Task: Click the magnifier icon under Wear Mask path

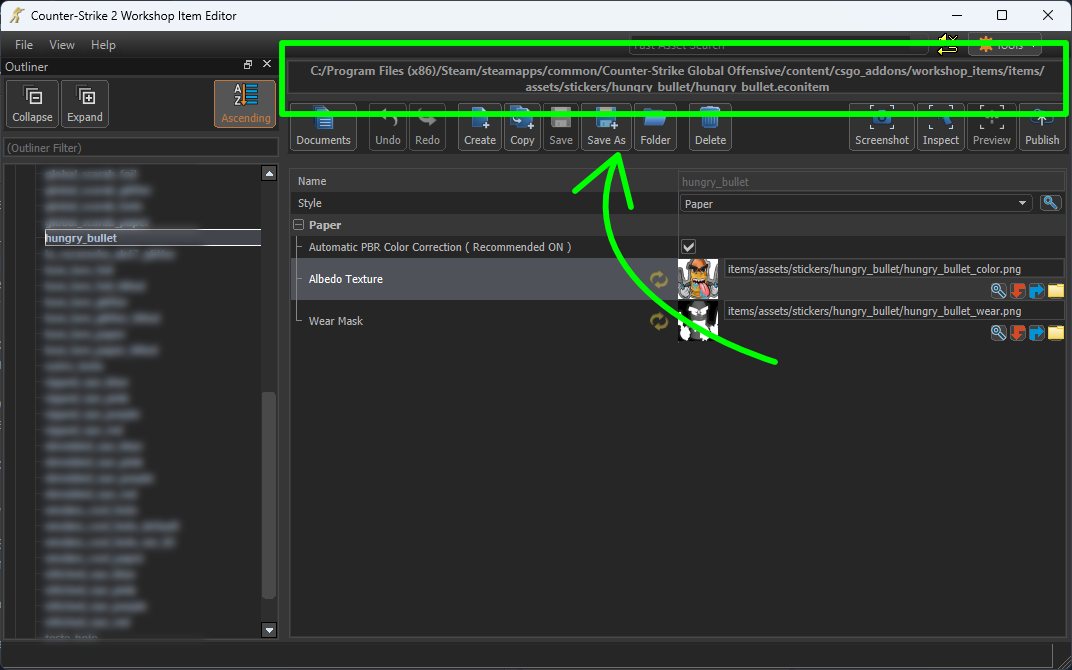Action: pos(999,332)
